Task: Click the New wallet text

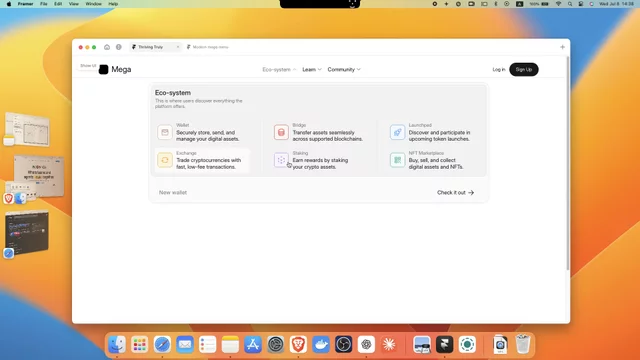Action: point(173,193)
